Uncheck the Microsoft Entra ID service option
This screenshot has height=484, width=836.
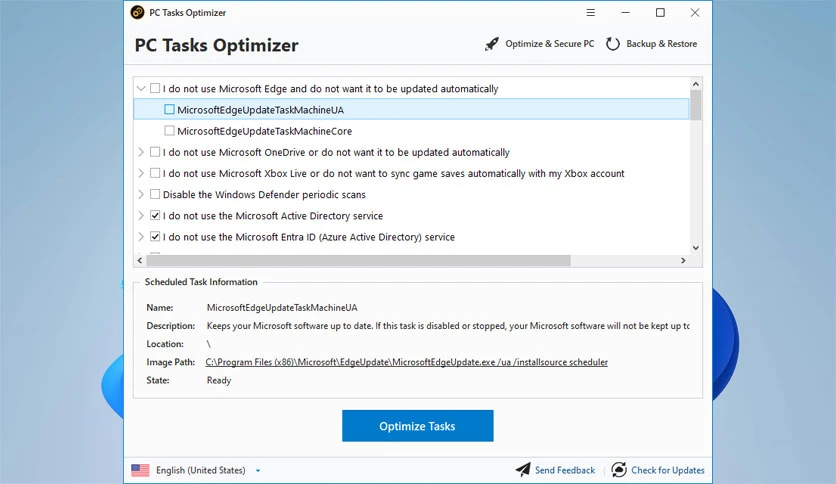coord(155,237)
